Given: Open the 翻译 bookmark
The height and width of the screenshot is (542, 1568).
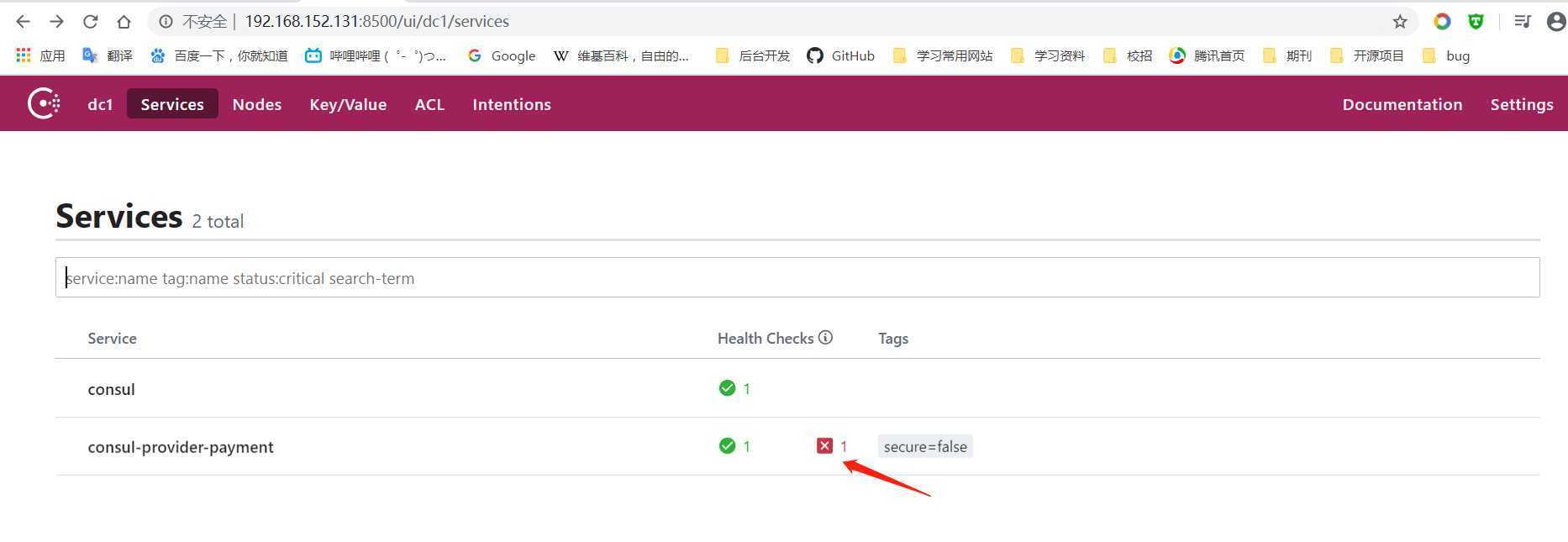Looking at the screenshot, I should [x=108, y=55].
